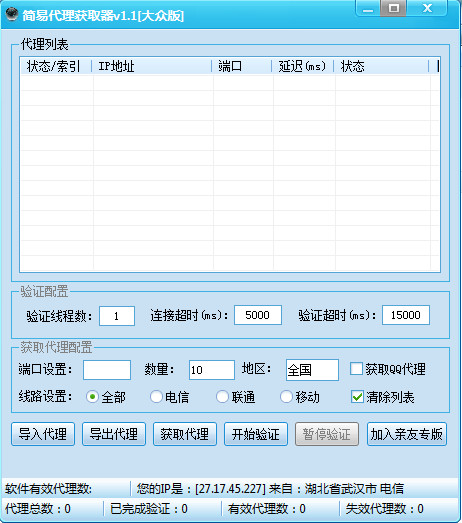This screenshot has height=523, width=462.
Task: Click the app icon in title bar
Action: pos(12,15)
